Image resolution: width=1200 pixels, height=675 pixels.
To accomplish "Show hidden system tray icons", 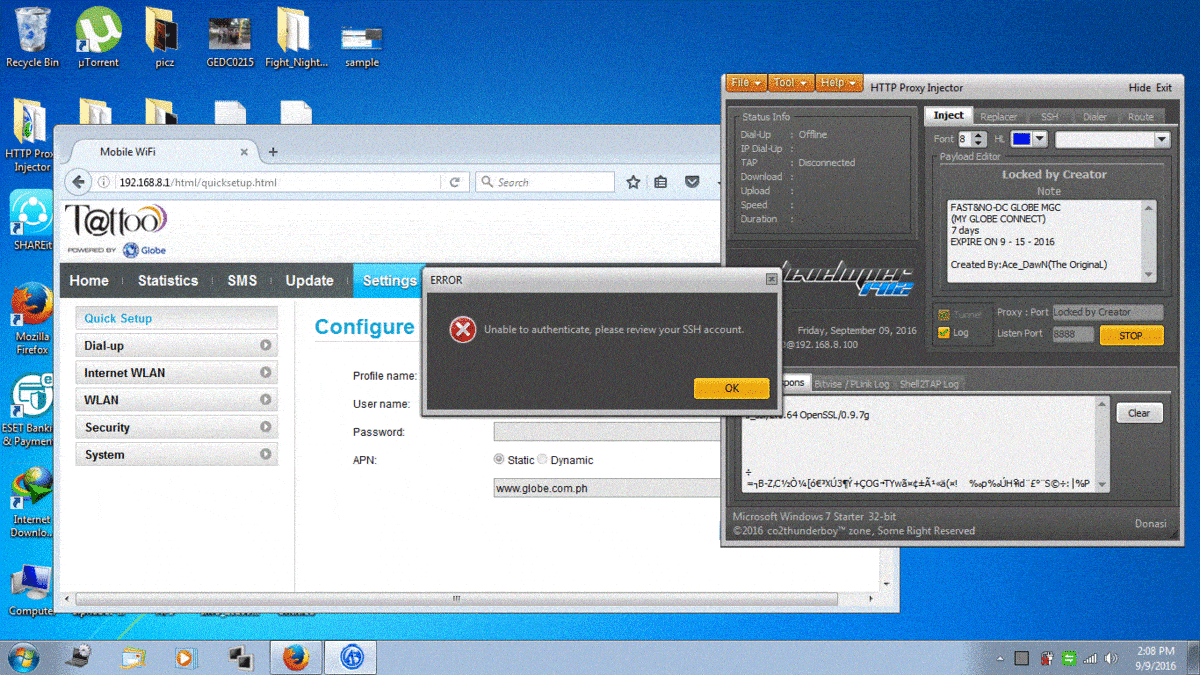I will tap(1001, 658).
